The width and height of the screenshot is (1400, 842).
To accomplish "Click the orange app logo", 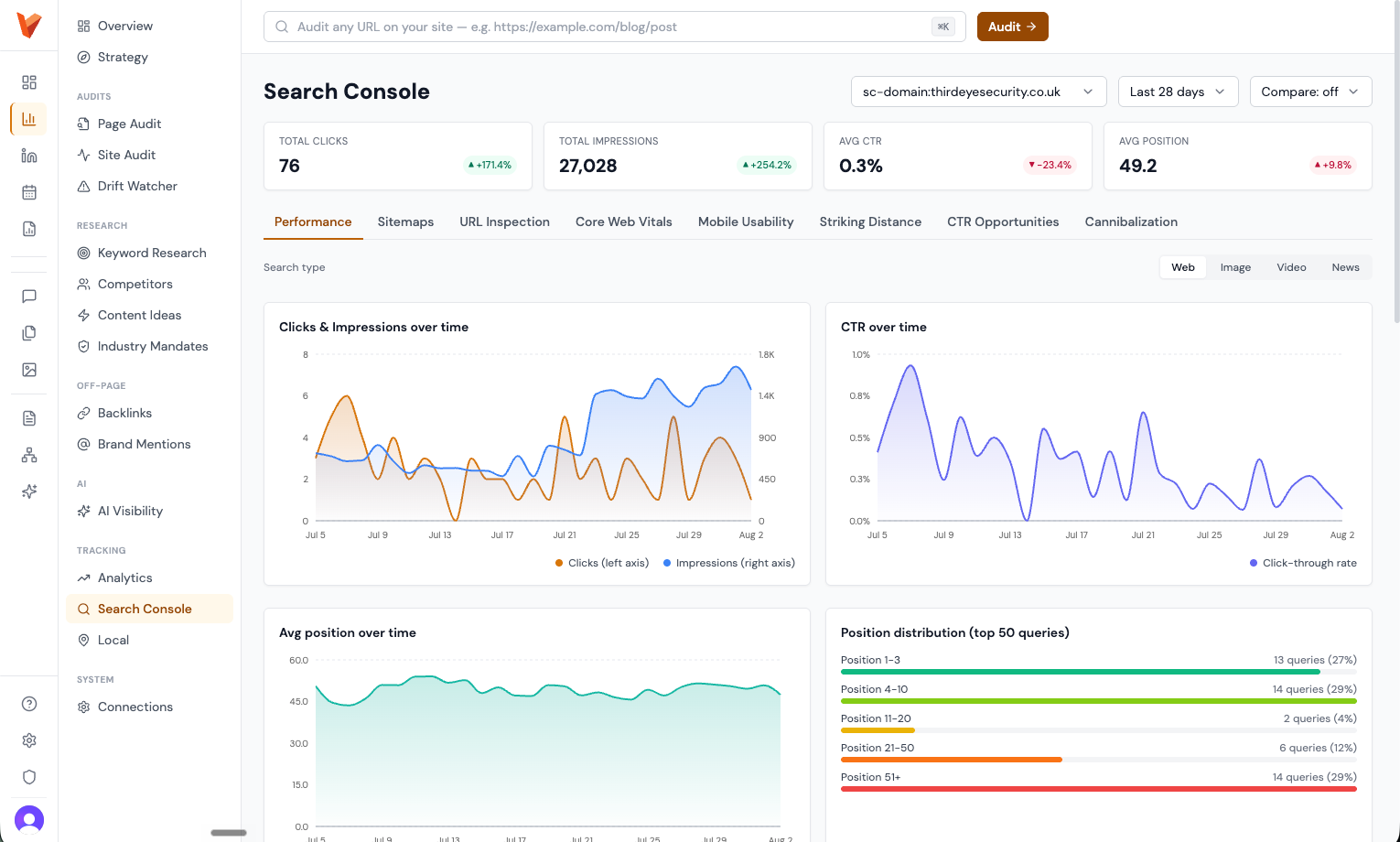I will [29, 26].
